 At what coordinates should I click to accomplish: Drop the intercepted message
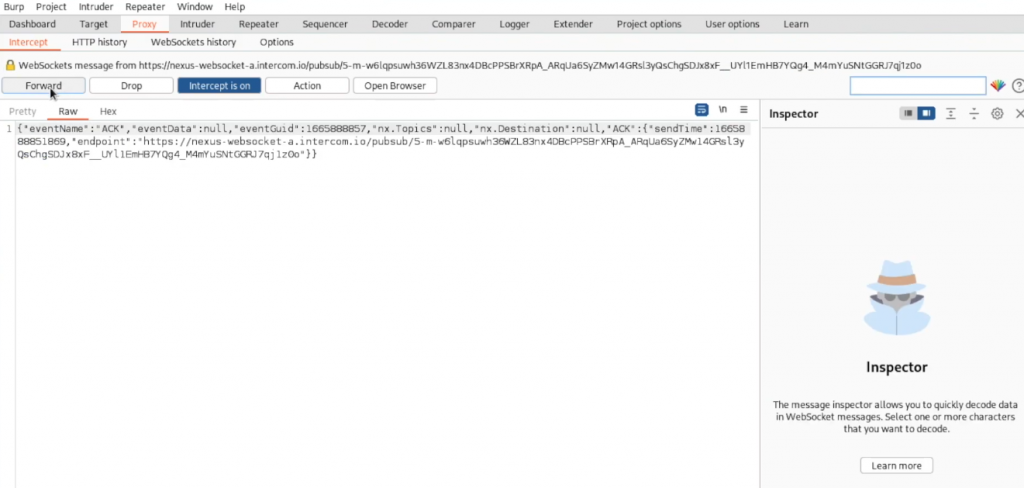(x=131, y=86)
